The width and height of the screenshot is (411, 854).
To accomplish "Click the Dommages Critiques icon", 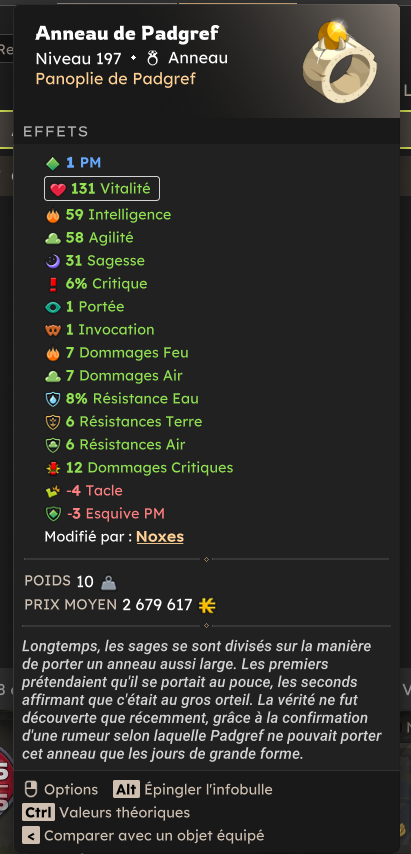I will [53, 468].
